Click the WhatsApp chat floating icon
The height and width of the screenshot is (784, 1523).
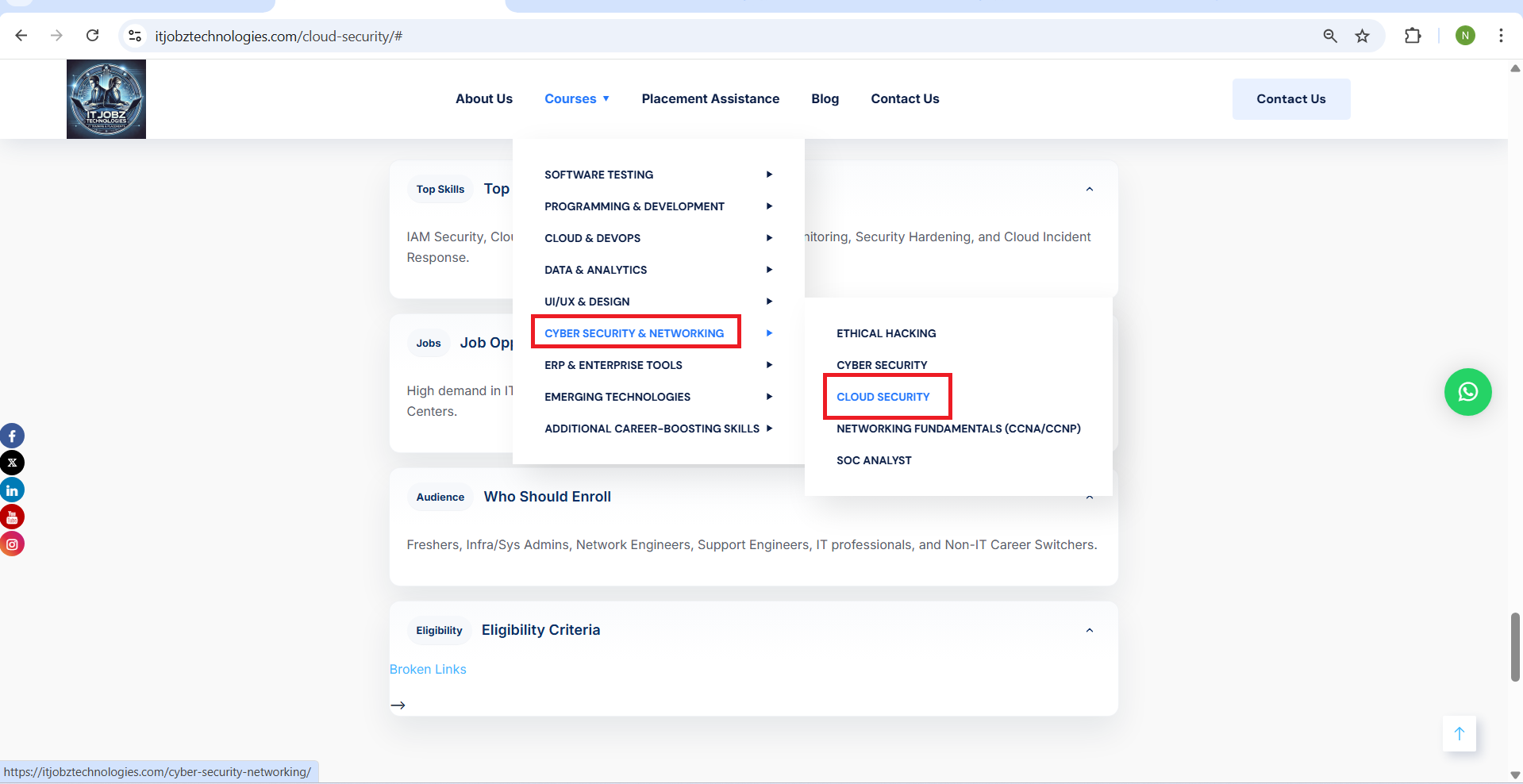(1467, 392)
